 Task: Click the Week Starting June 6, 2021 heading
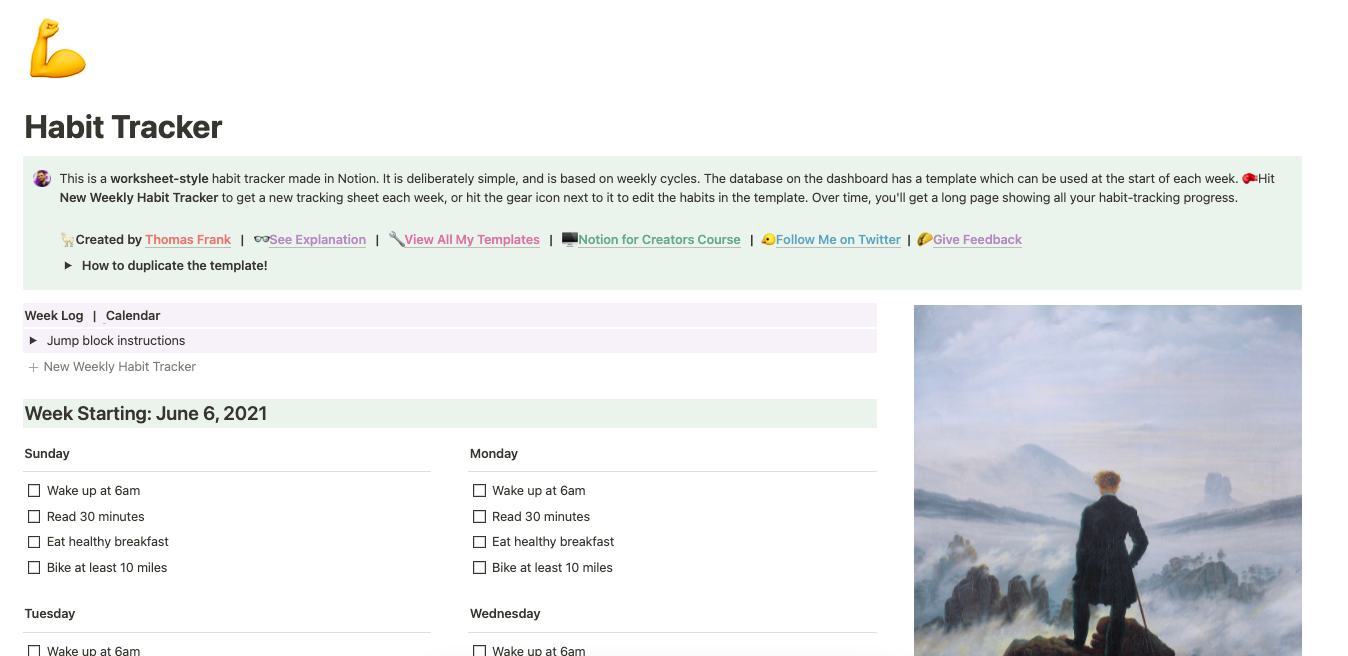[x=146, y=414]
